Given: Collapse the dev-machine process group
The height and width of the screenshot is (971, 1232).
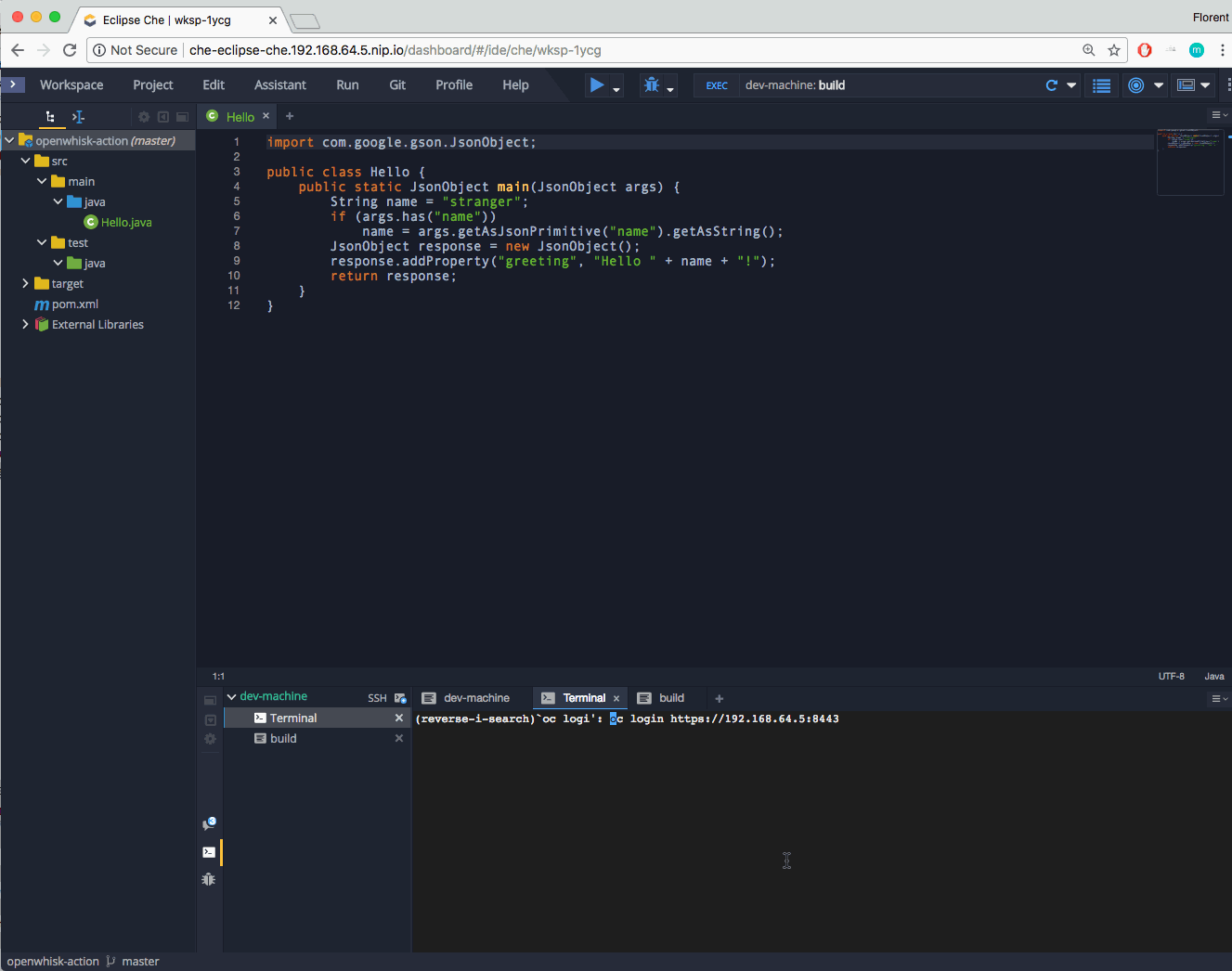Looking at the screenshot, I should (x=231, y=697).
